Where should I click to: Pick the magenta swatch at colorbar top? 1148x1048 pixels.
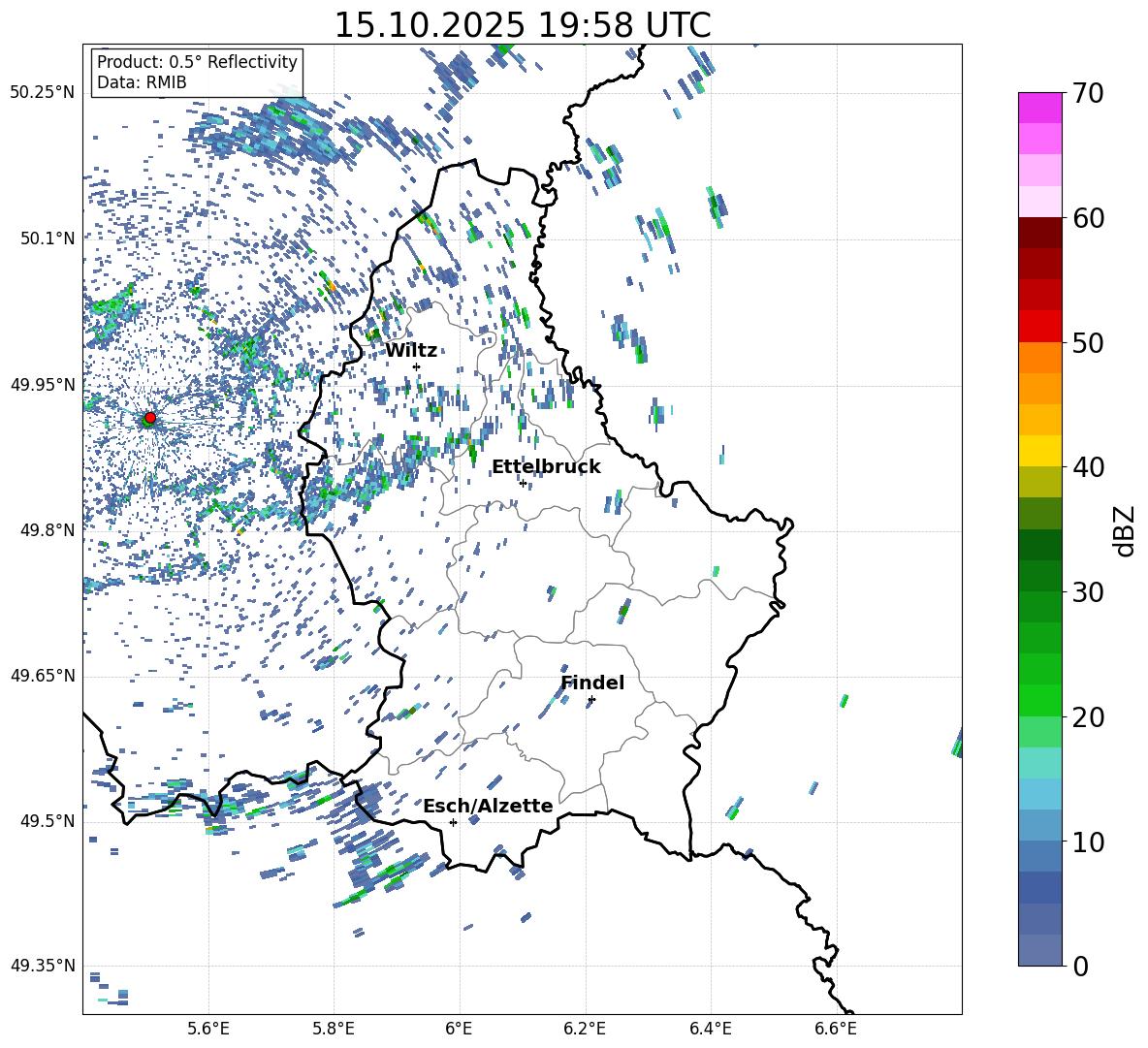click(1039, 108)
